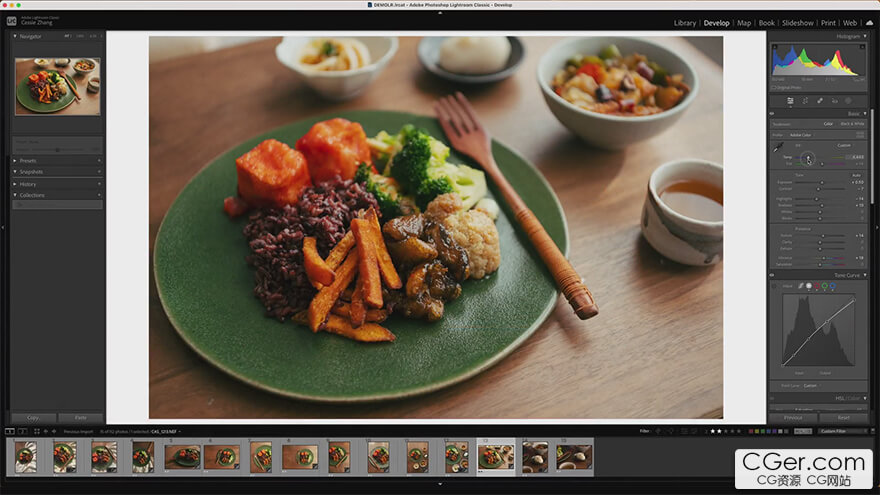
Task: Add a new snapshot with plus icon
Action: 99,172
